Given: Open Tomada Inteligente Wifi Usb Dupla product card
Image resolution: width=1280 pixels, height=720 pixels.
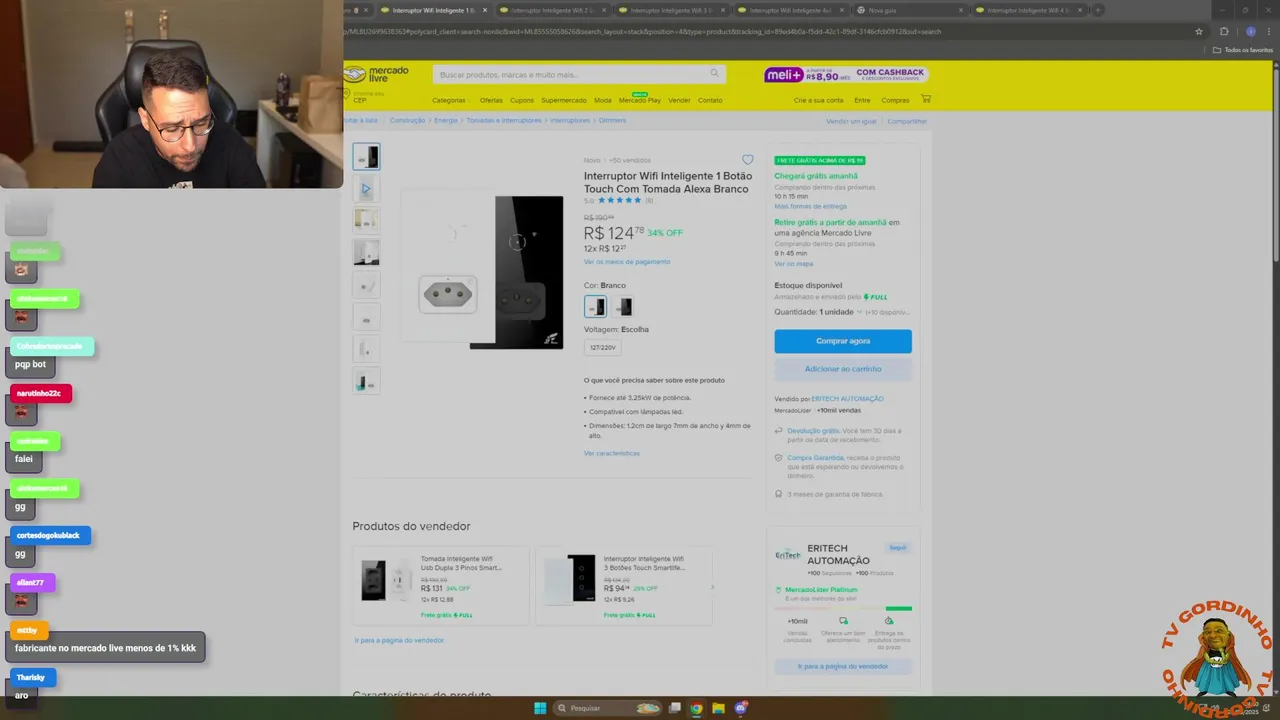Looking at the screenshot, I should 440,586.
